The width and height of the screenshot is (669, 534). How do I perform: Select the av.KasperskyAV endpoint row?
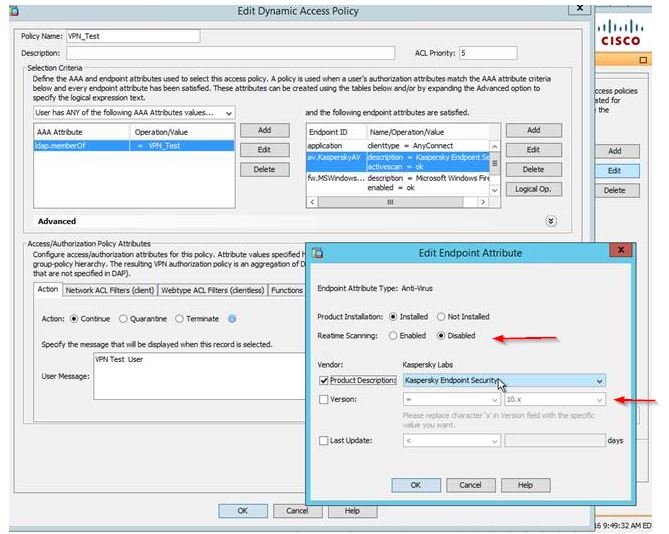[398, 162]
